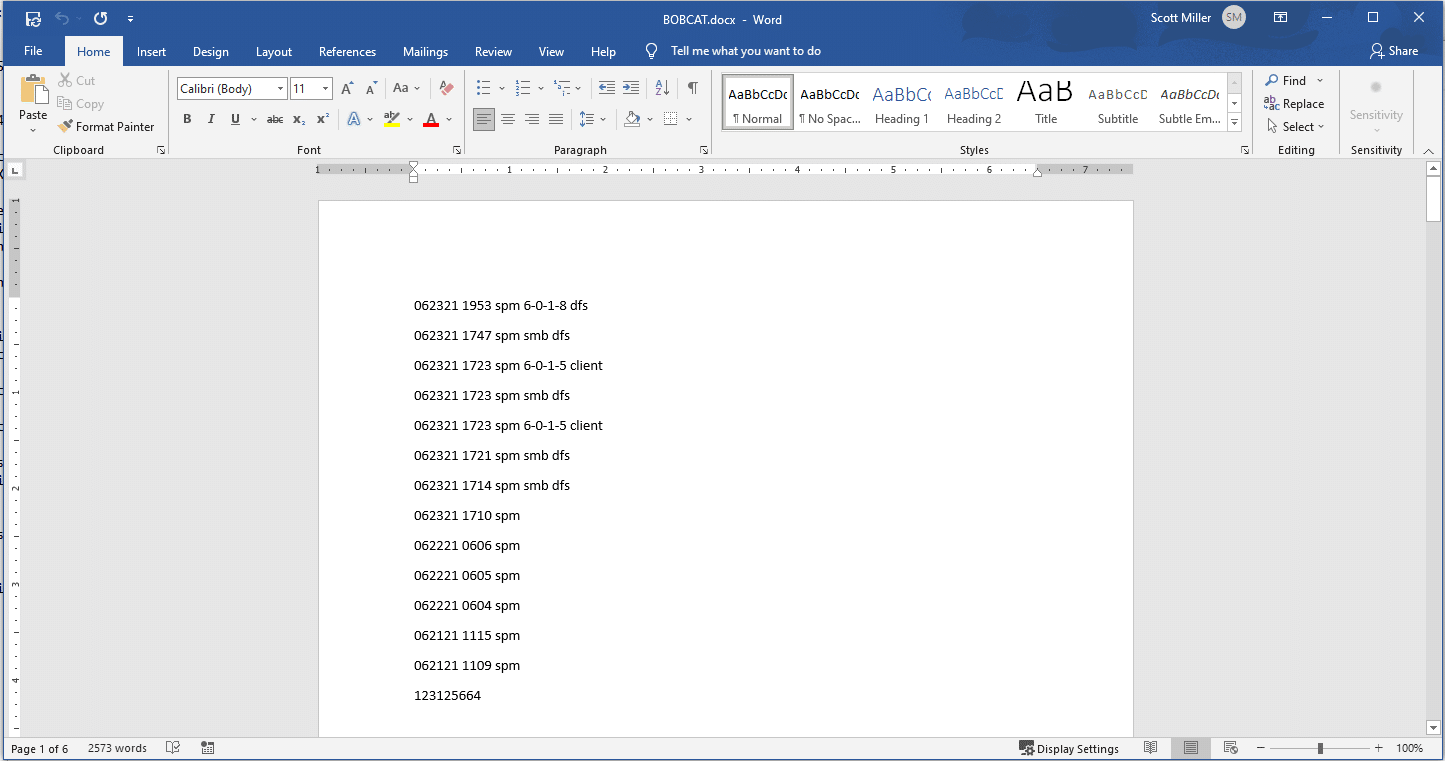Switch to the Layout tab
This screenshot has width=1445, height=761.
273,52
